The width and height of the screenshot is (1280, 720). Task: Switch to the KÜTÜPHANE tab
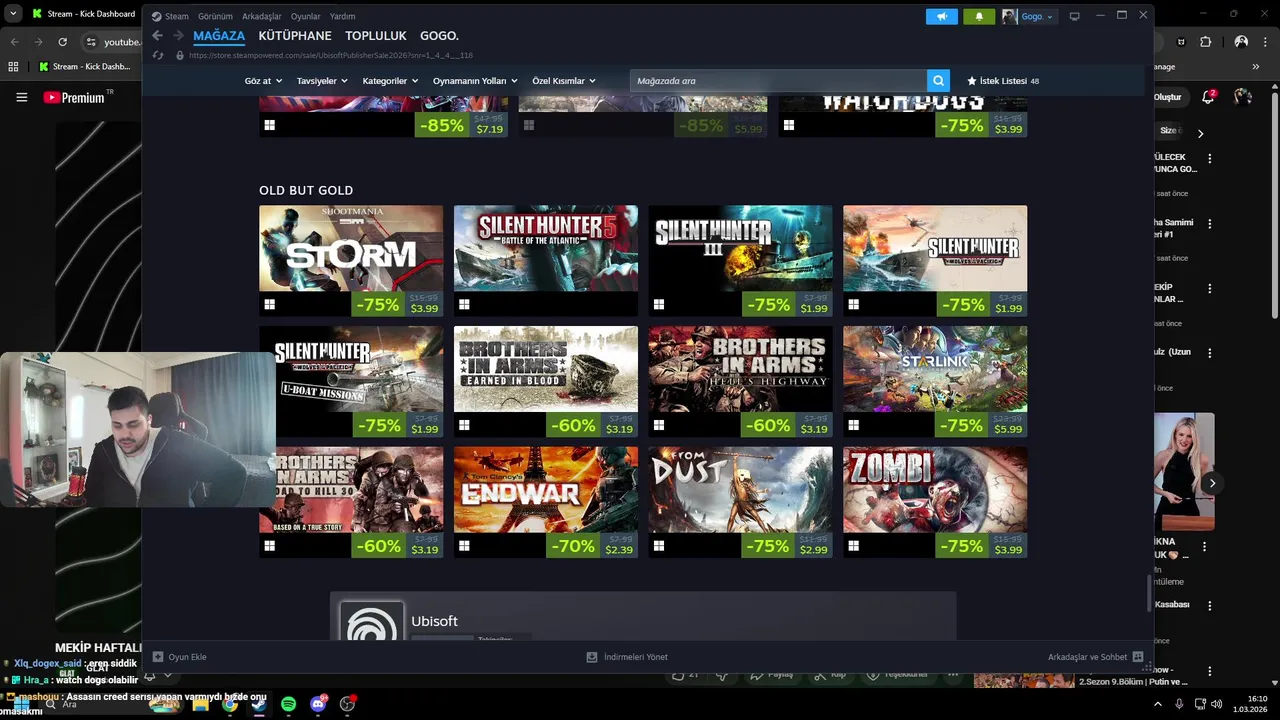pyautogui.click(x=295, y=36)
